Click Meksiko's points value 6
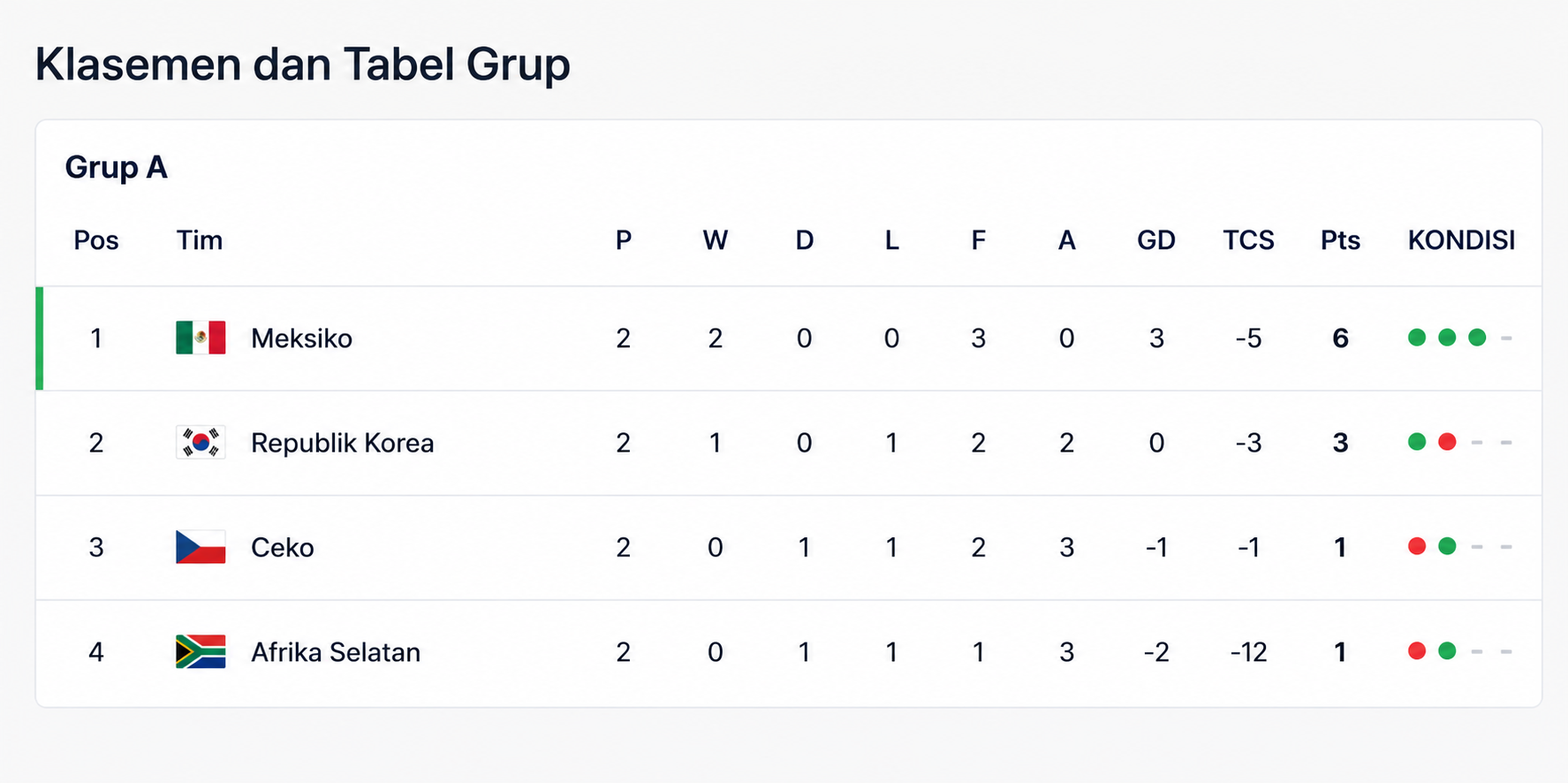1568x783 pixels. click(x=1340, y=338)
